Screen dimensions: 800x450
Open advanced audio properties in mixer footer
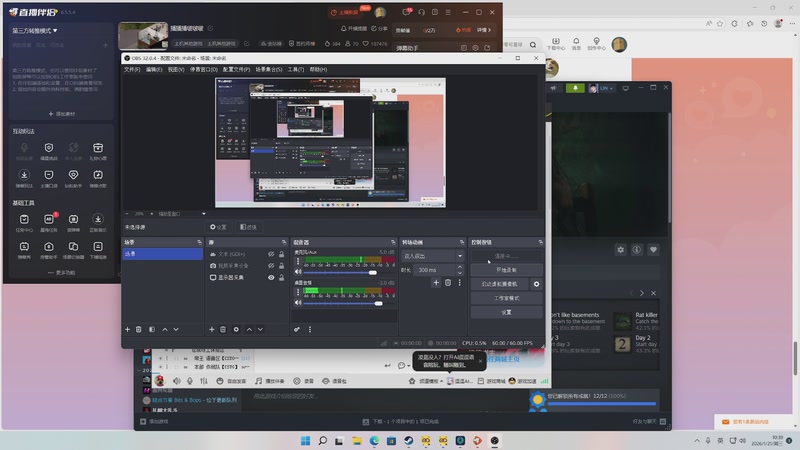pyautogui.click(x=297, y=330)
